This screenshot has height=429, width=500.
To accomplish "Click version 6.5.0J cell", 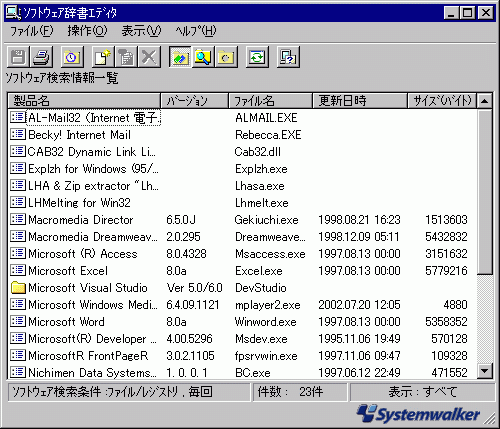I will [x=181, y=220].
